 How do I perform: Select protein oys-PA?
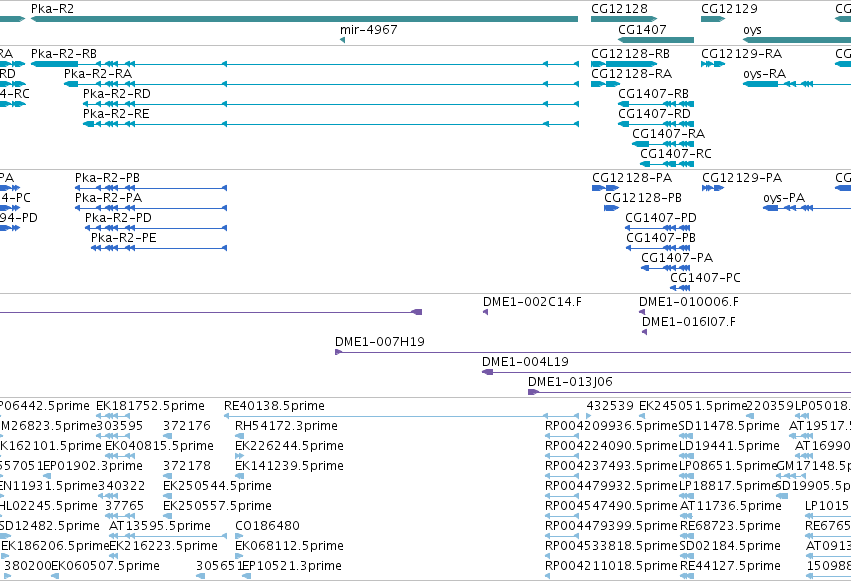807,208
